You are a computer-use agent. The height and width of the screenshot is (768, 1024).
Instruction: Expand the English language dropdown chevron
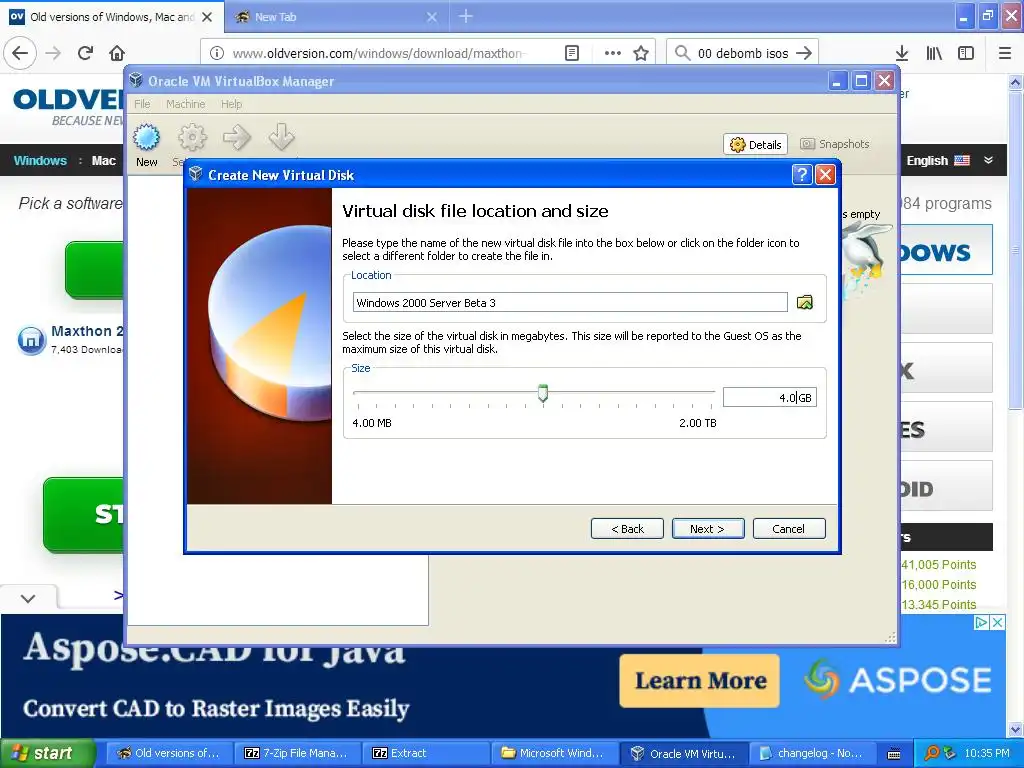click(989, 160)
